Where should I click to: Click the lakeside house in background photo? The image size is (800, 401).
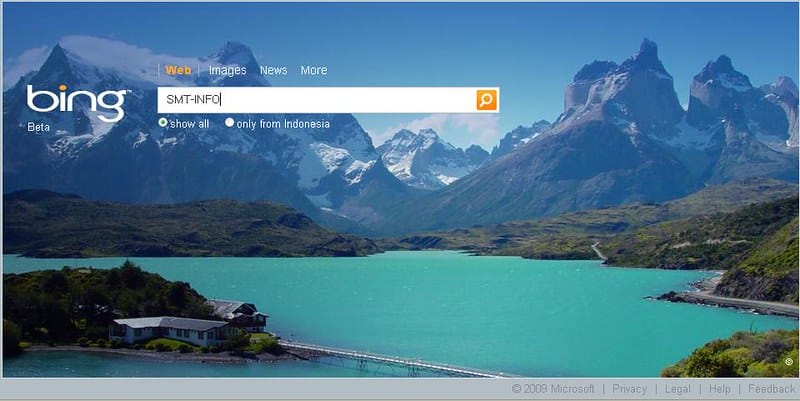(x=189, y=324)
